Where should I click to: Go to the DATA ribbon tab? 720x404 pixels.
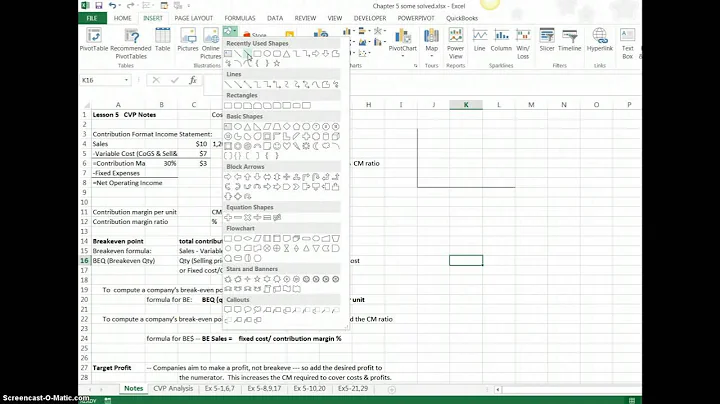click(275, 18)
